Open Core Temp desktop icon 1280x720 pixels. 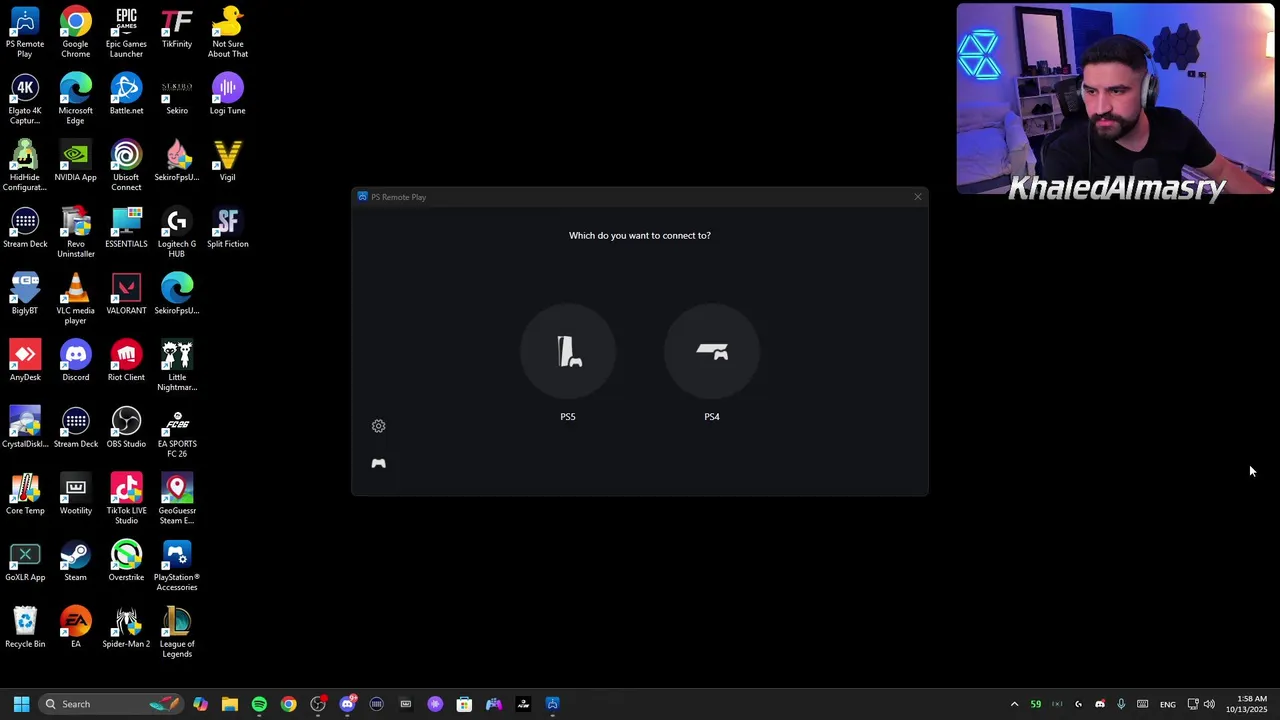tap(25, 494)
